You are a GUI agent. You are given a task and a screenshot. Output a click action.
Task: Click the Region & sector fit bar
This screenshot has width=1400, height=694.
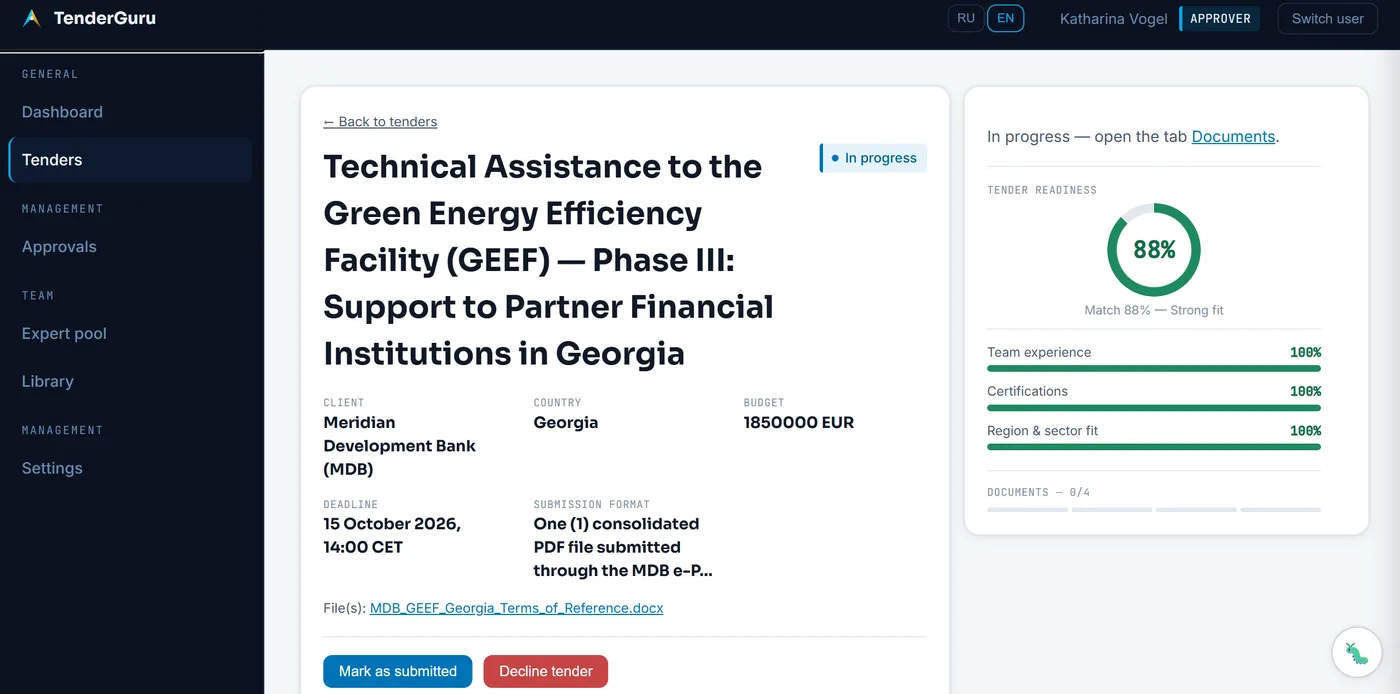coord(1154,447)
